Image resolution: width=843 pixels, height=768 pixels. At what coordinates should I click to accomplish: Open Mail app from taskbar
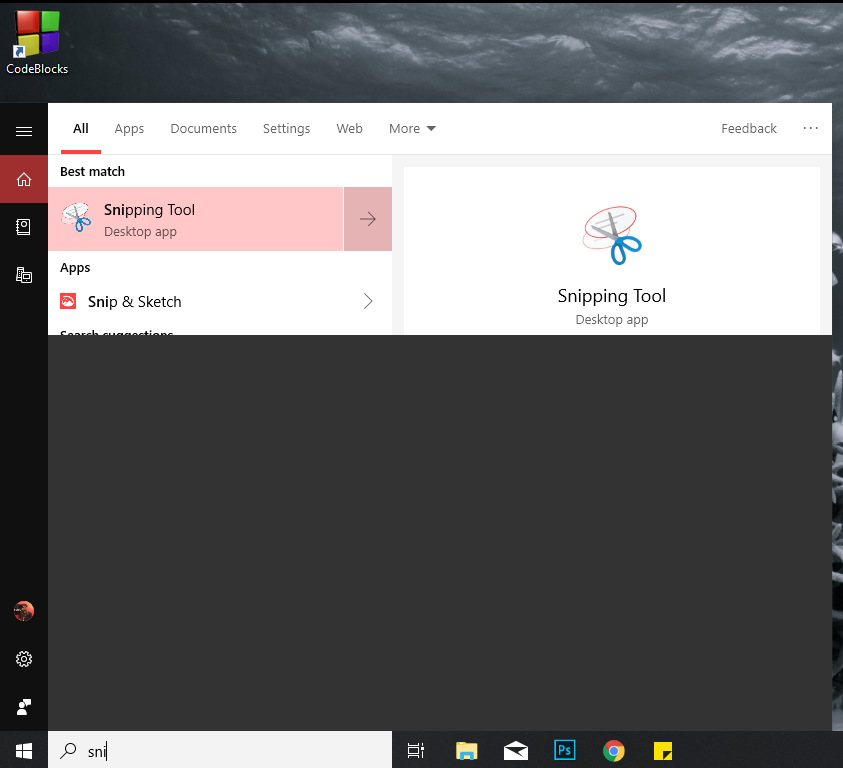tap(516, 751)
